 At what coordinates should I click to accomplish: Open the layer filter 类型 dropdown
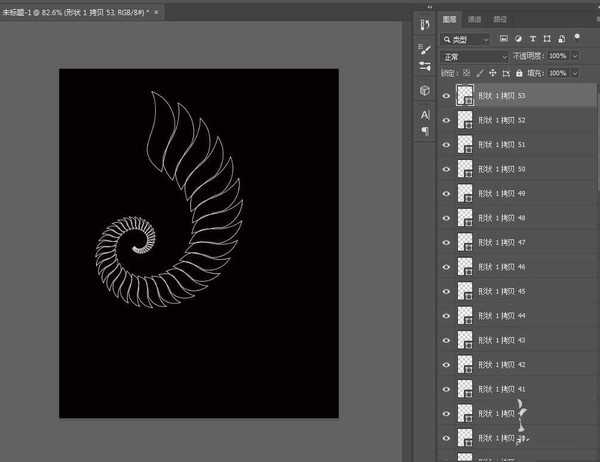[x=469, y=39]
